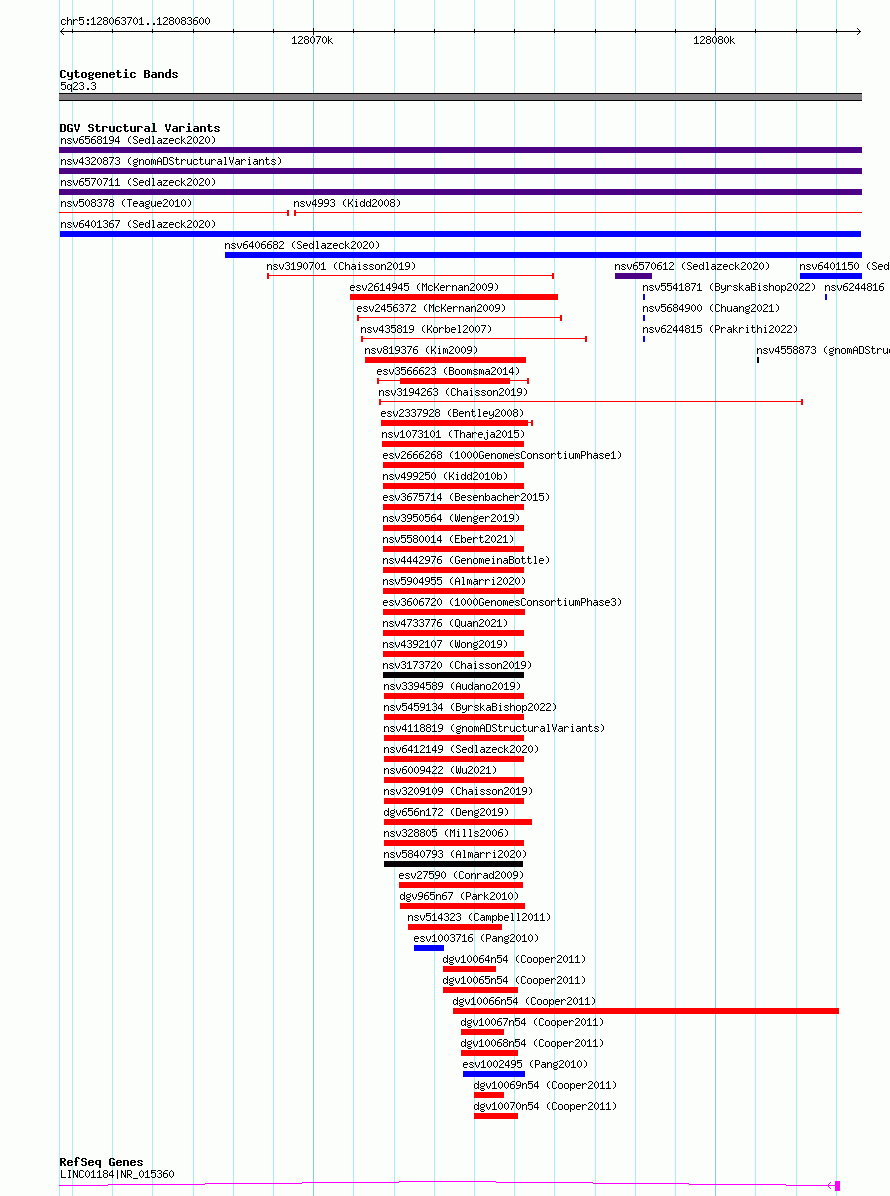Select nsv819376 (Kim2009) variant
The height and width of the screenshot is (1196, 890).
coord(421,350)
